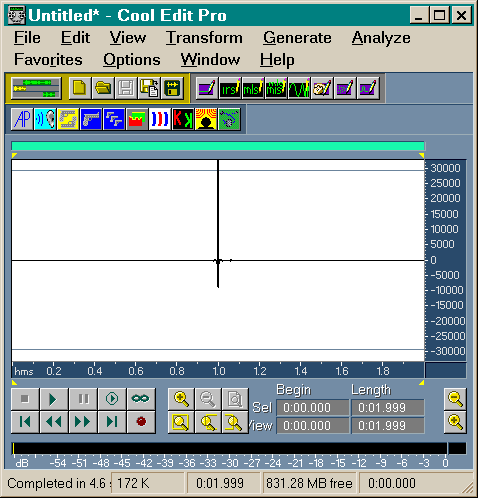This screenshot has width=478, height=498.
Task: Zoom to left edge of selection
Action: click(x=208, y=422)
